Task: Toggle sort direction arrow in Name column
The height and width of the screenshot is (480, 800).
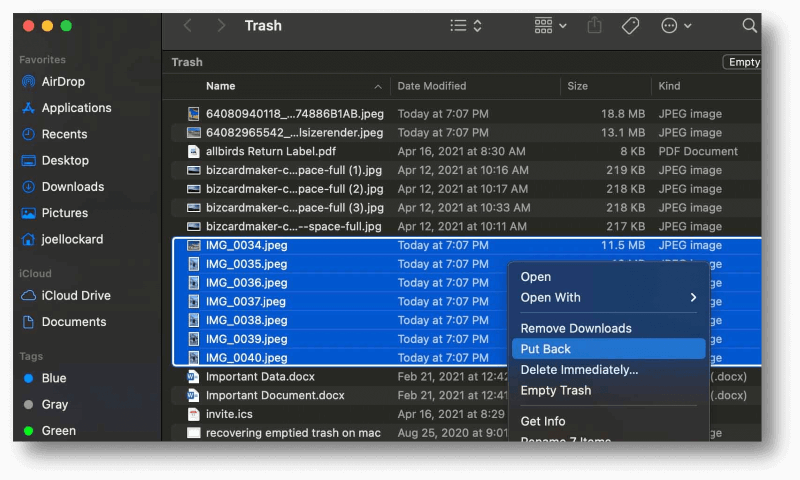Action: pos(378,87)
